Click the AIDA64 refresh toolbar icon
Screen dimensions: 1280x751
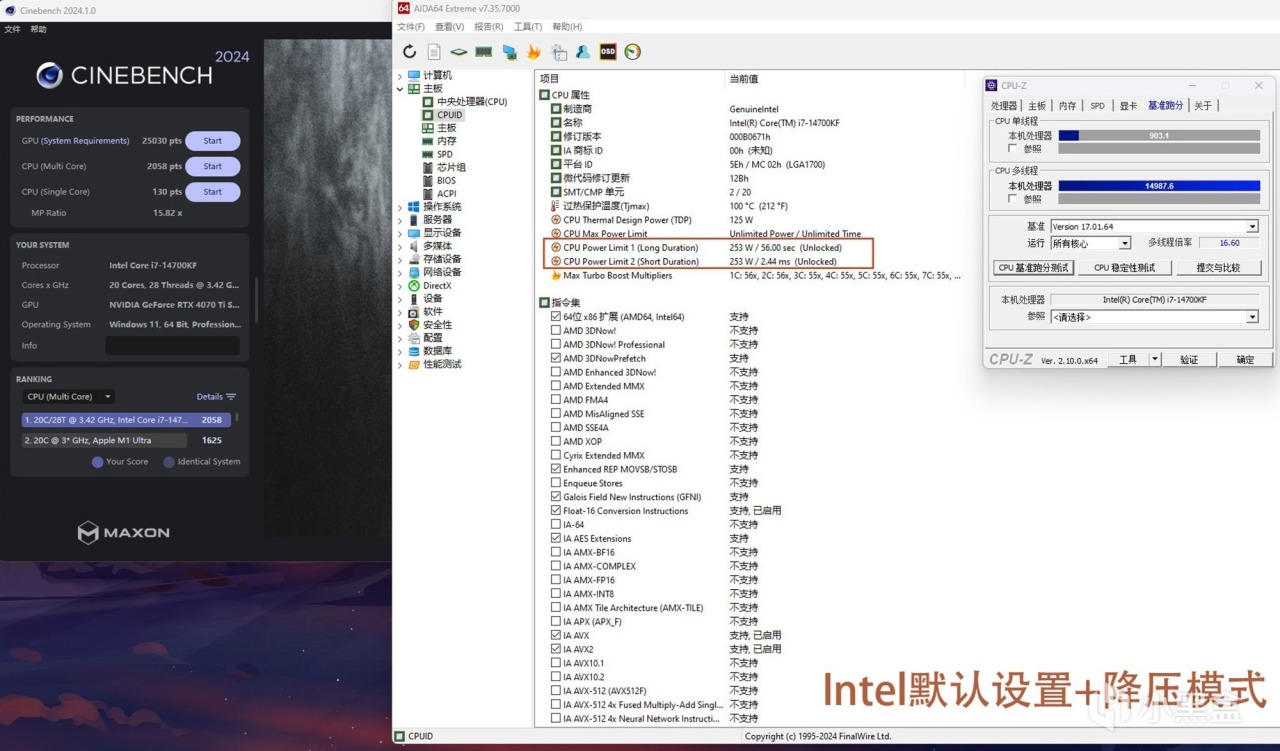409,52
